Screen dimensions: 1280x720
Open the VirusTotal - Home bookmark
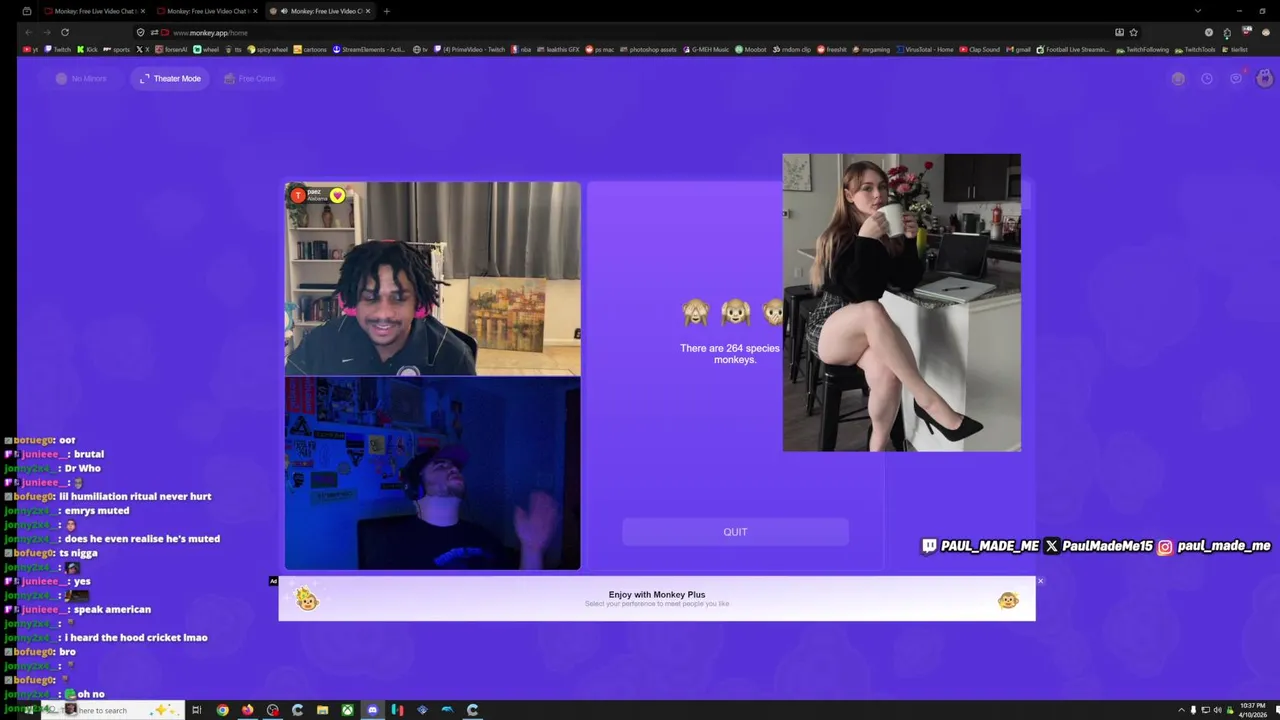pyautogui.click(x=925, y=49)
